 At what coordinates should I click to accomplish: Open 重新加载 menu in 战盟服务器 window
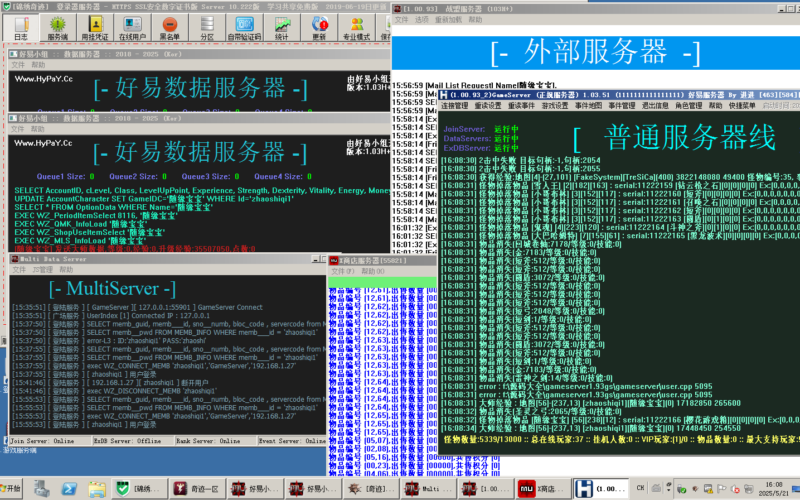pyautogui.click(x=447, y=19)
